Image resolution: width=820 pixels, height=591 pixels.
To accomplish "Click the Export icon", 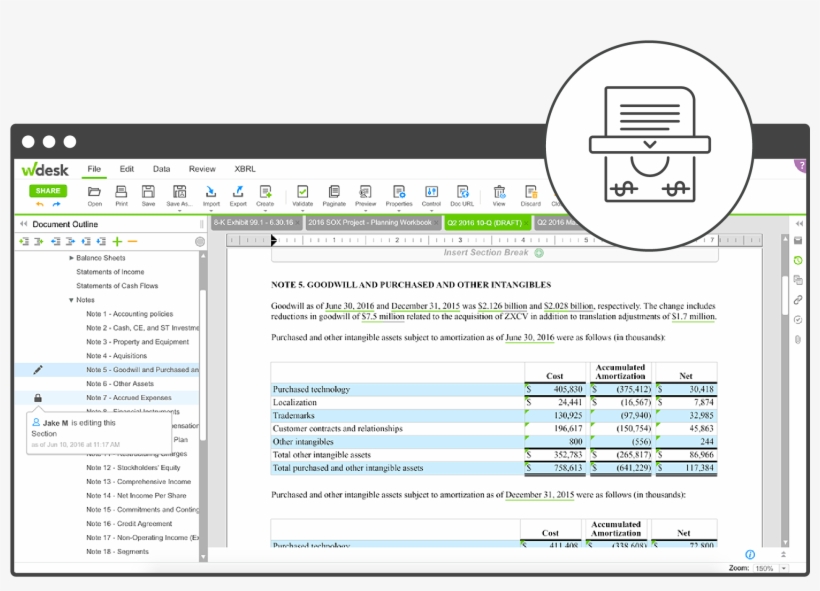I will tap(238, 191).
